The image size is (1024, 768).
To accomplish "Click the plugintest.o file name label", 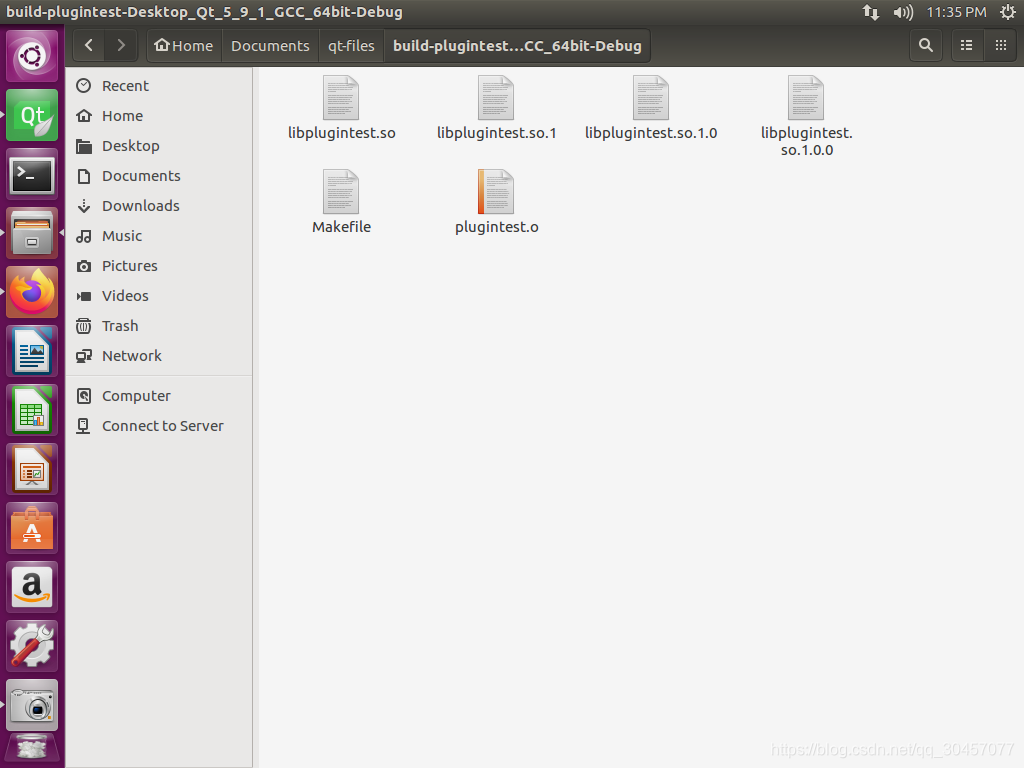I will (497, 227).
